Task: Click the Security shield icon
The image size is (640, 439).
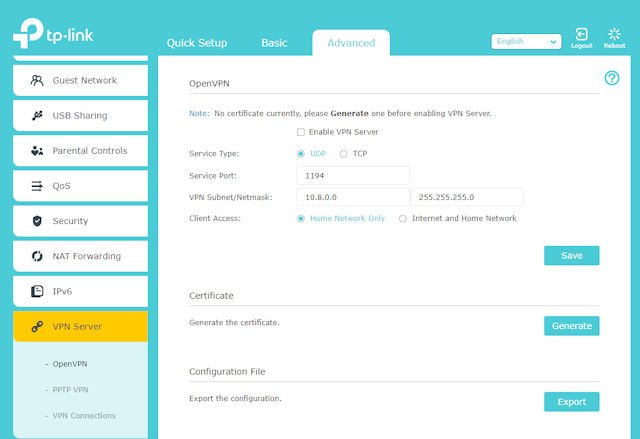Action: (x=37, y=221)
